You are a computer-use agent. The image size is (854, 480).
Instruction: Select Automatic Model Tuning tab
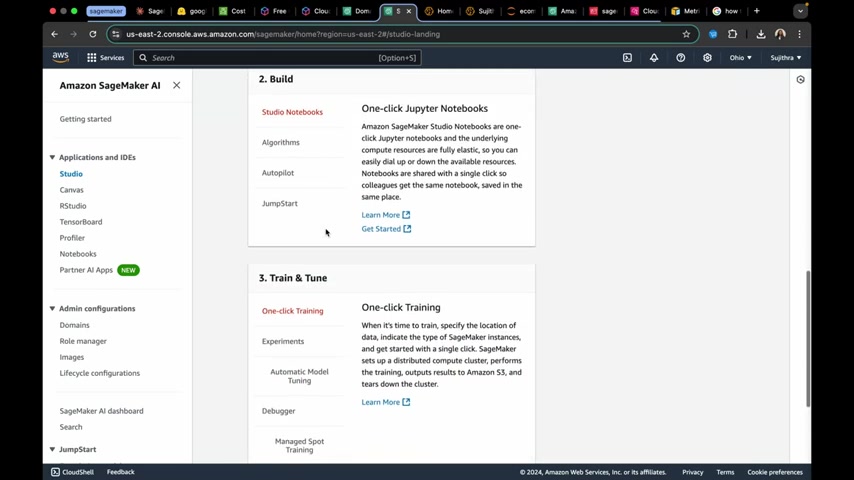point(300,376)
